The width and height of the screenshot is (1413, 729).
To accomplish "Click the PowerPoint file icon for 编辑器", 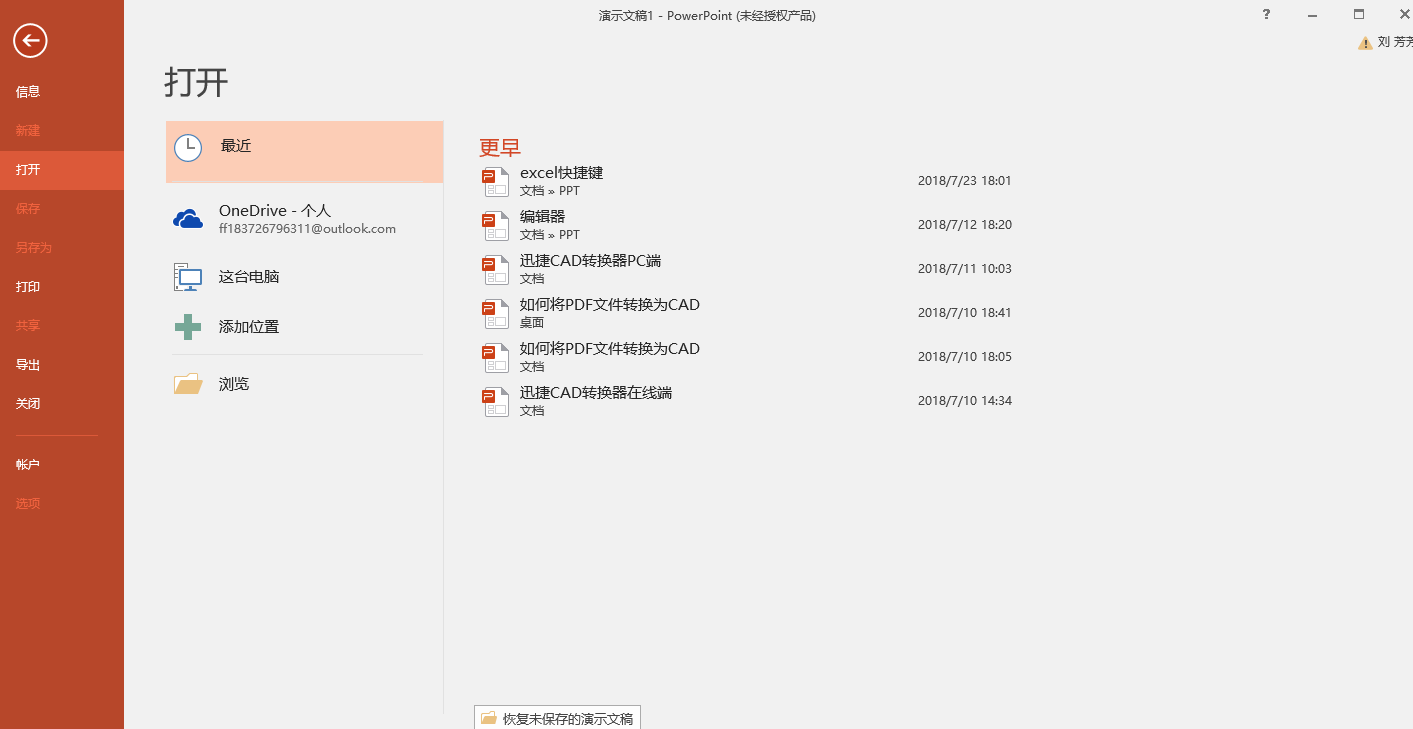I will tap(496, 226).
